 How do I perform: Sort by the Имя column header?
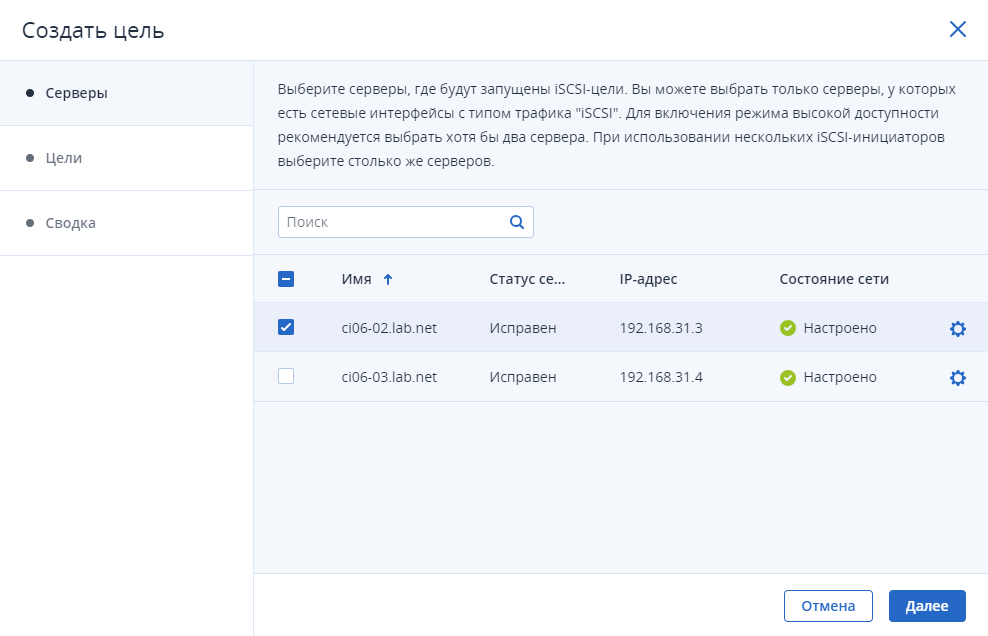pyautogui.click(x=357, y=279)
